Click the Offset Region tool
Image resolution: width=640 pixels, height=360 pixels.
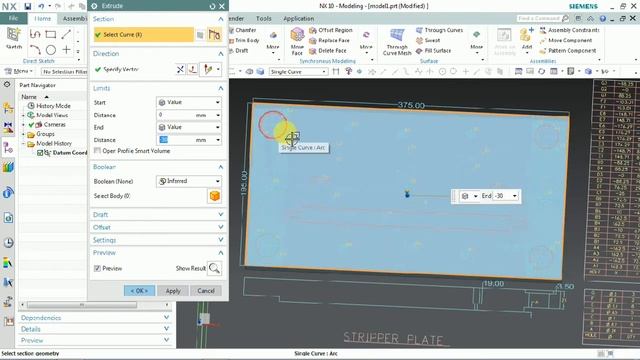click(x=331, y=30)
